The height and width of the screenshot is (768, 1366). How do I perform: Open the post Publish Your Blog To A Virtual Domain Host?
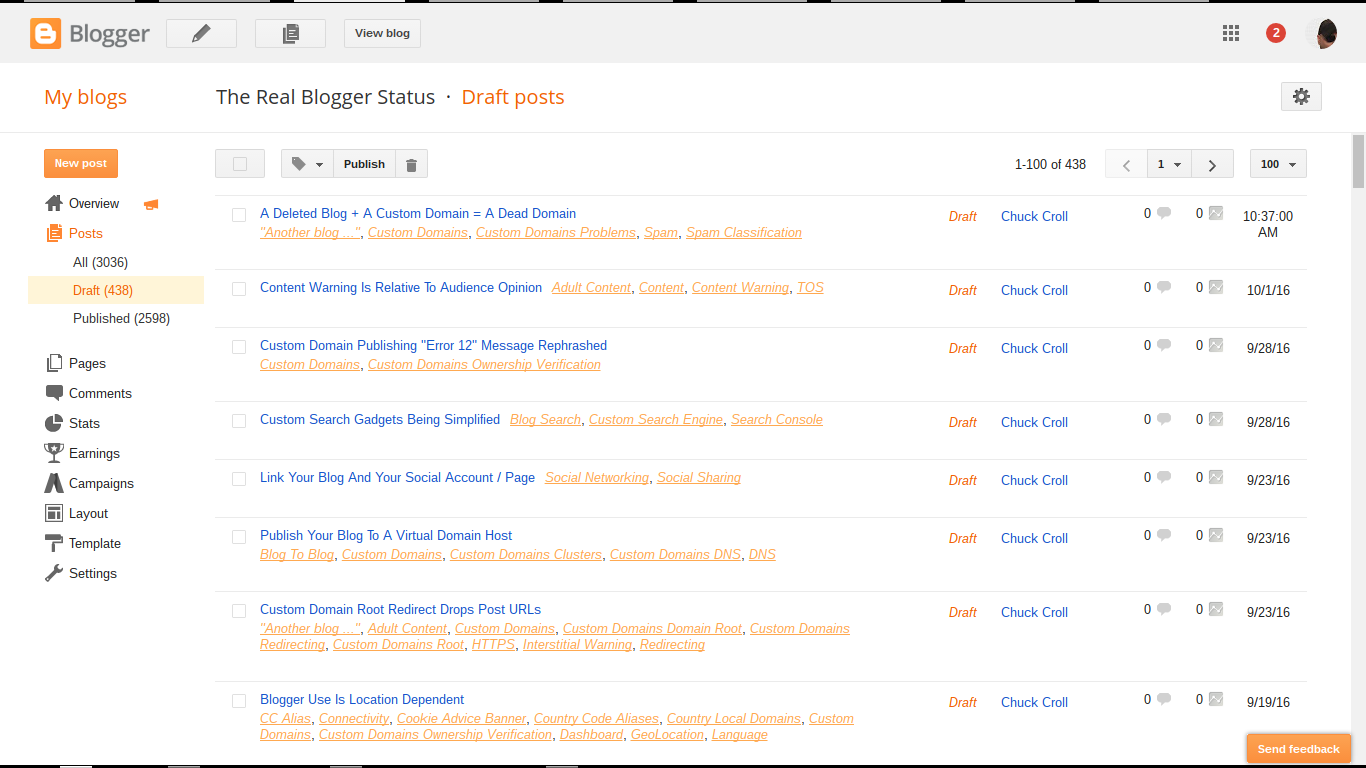tap(386, 535)
